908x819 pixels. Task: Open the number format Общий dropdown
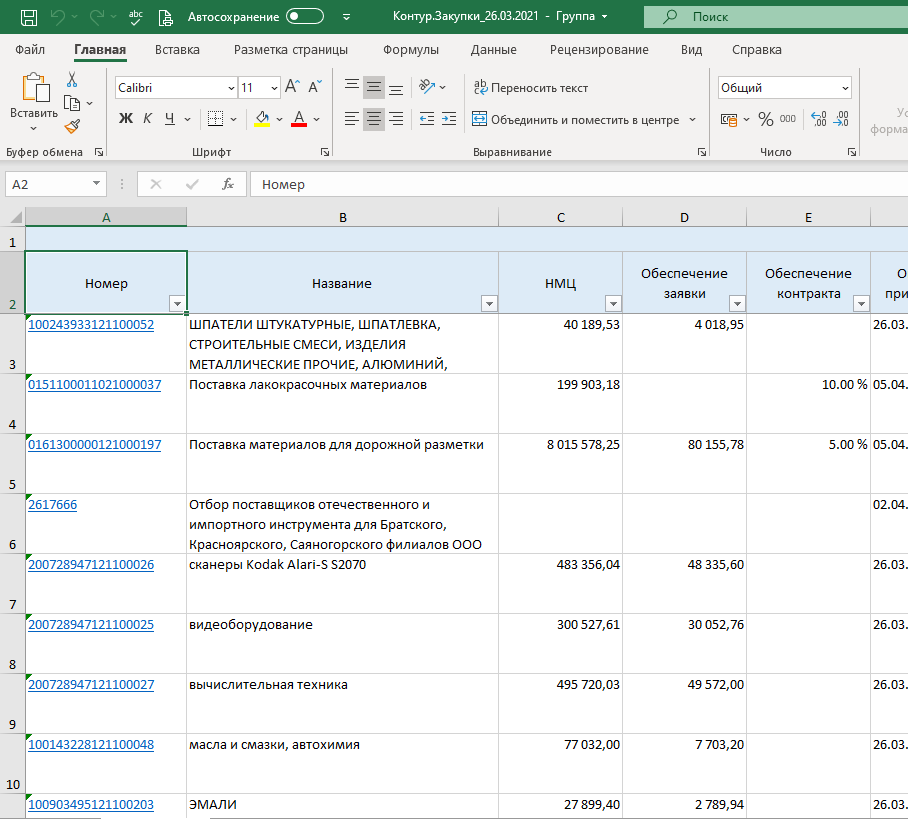845,88
